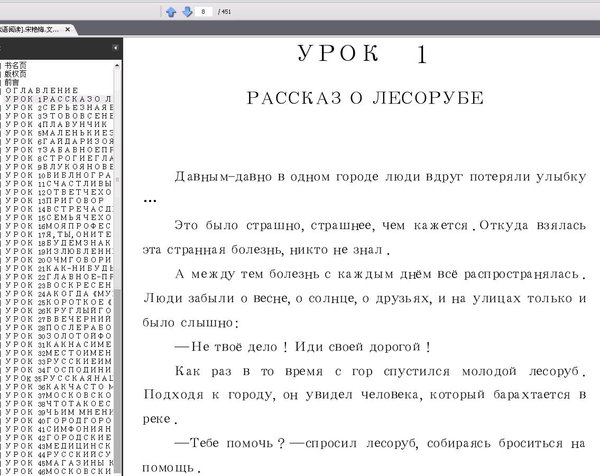
Task: Open the 前言 bookmark
Action: click(x=15, y=82)
